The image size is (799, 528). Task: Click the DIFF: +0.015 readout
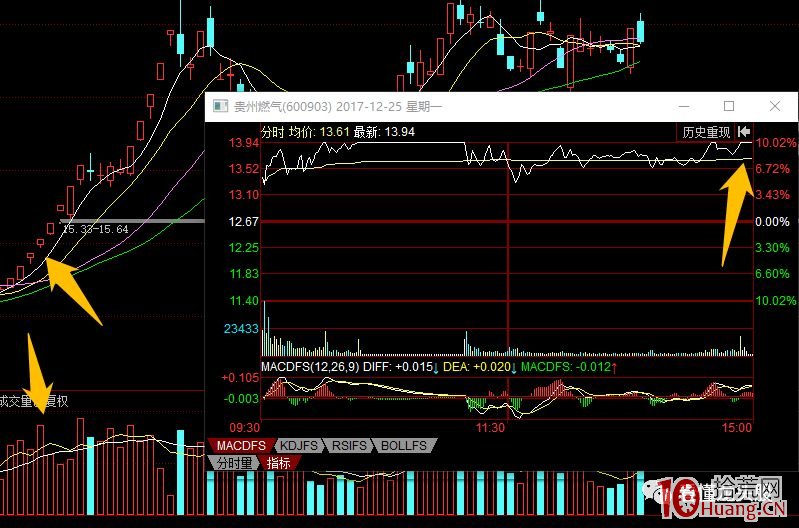[x=401, y=366]
